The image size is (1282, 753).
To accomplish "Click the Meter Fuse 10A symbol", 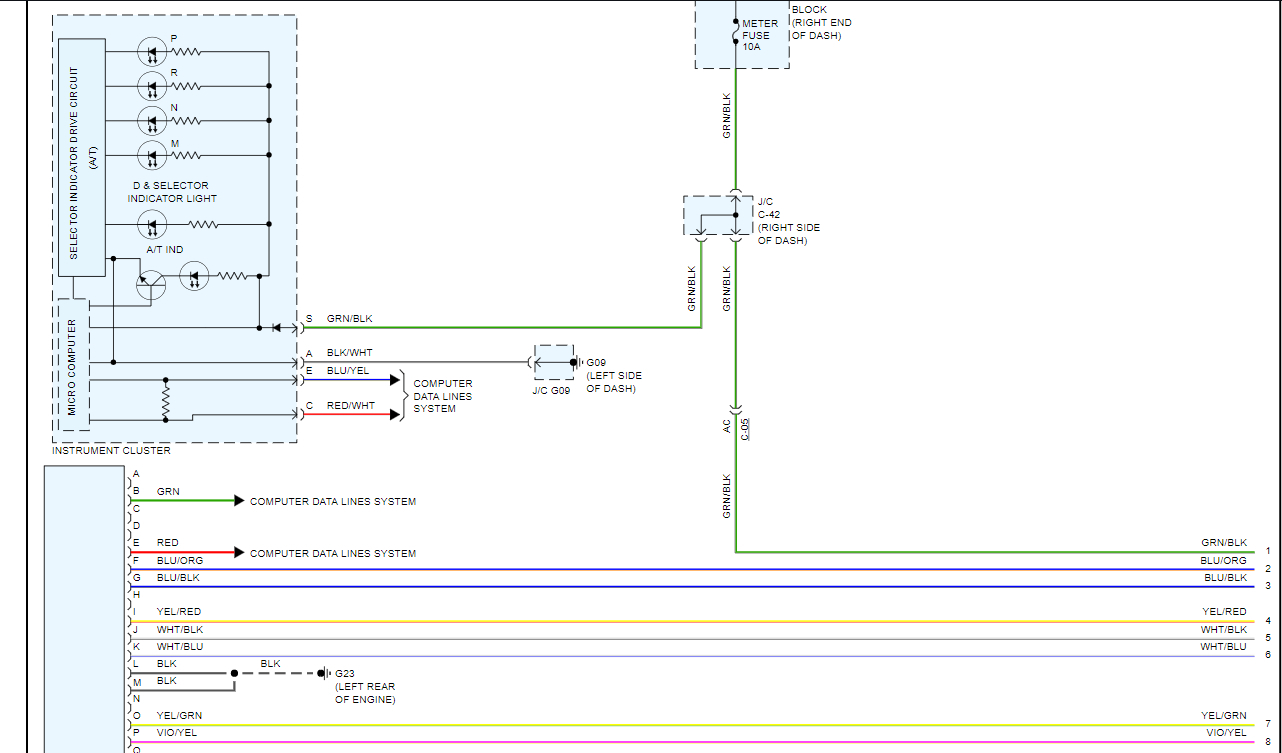I will pyautogui.click(x=736, y=35).
